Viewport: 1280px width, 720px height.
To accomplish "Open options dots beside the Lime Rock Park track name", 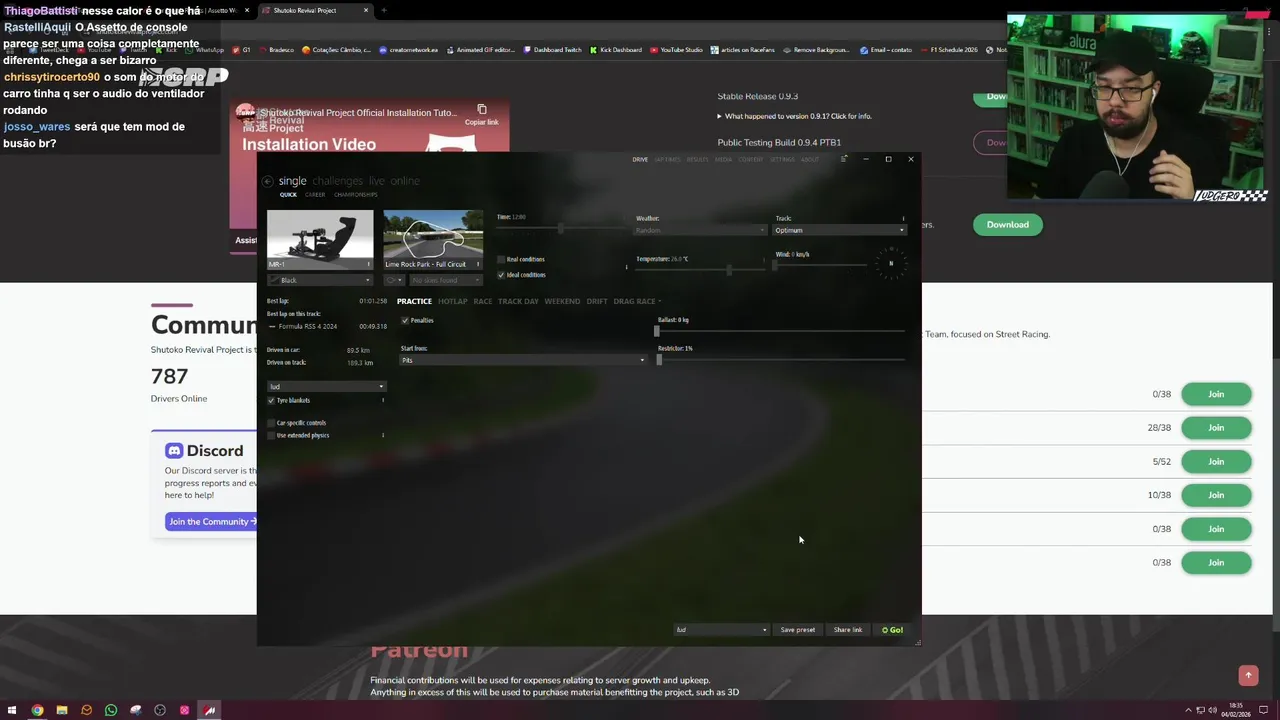I will 479,264.
